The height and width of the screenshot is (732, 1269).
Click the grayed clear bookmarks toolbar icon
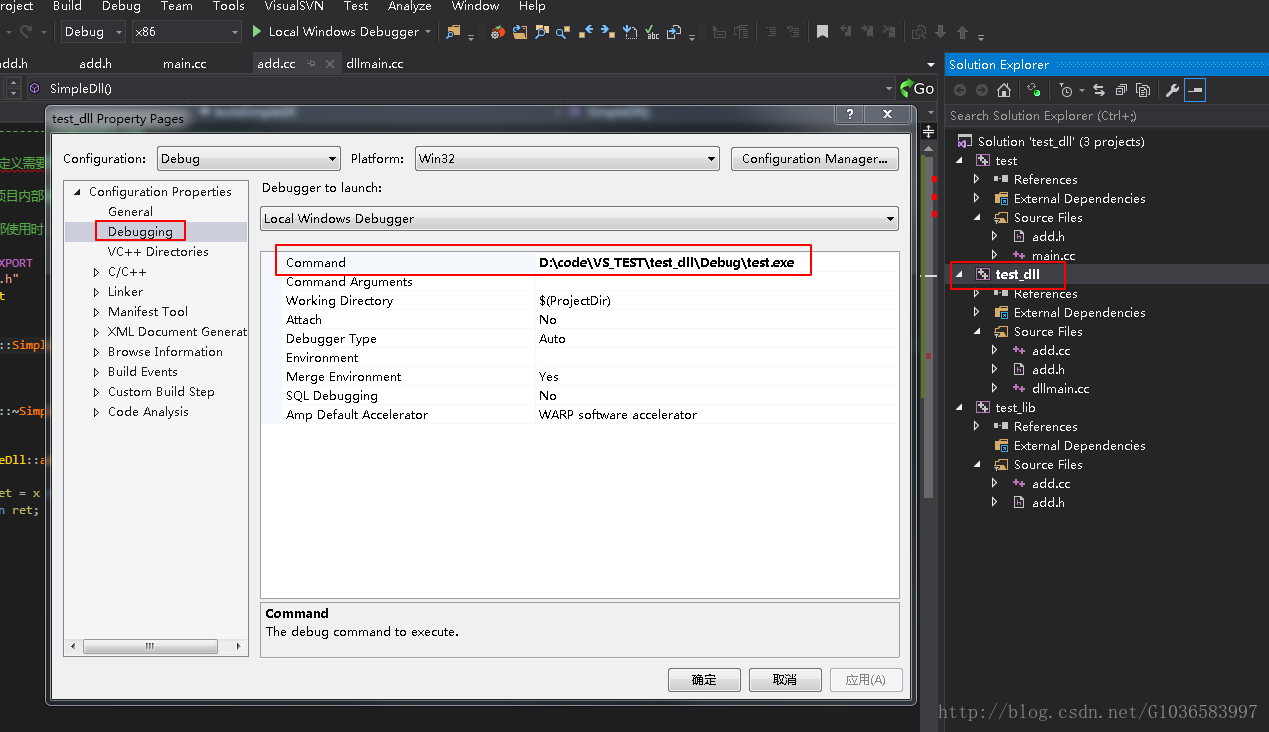click(x=889, y=32)
